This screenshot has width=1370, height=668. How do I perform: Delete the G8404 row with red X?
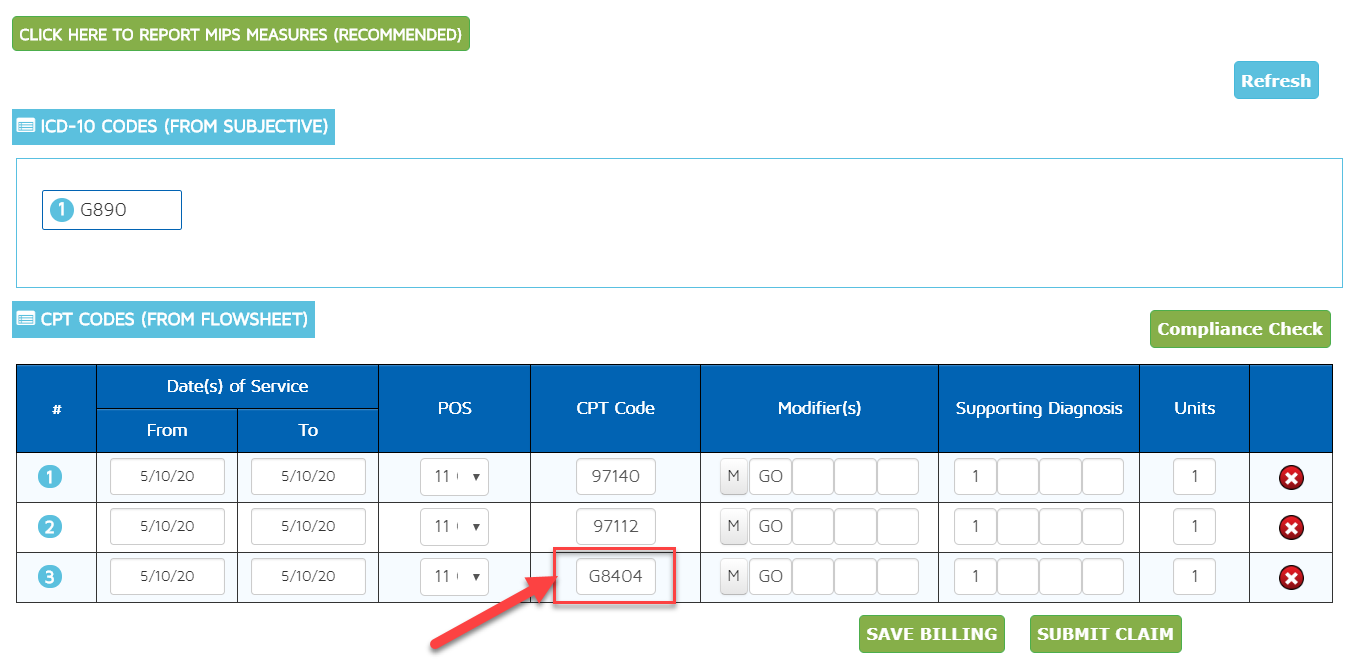point(1291,577)
